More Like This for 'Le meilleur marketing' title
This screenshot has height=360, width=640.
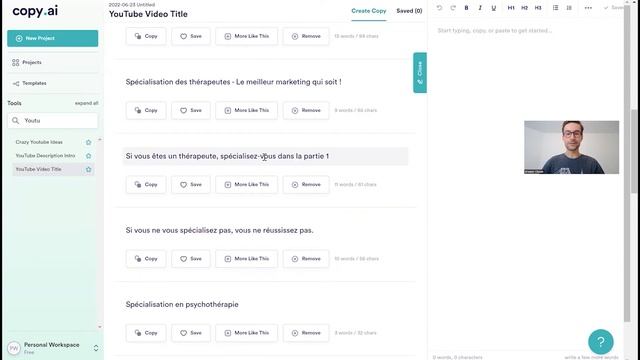[x=247, y=111]
